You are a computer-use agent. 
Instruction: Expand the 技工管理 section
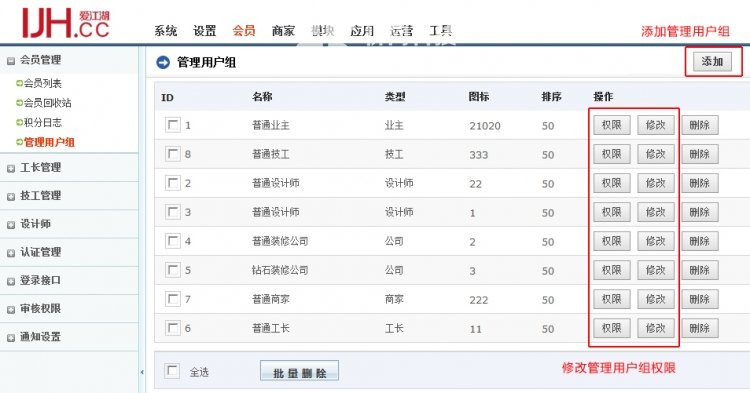(x=11, y=196)
